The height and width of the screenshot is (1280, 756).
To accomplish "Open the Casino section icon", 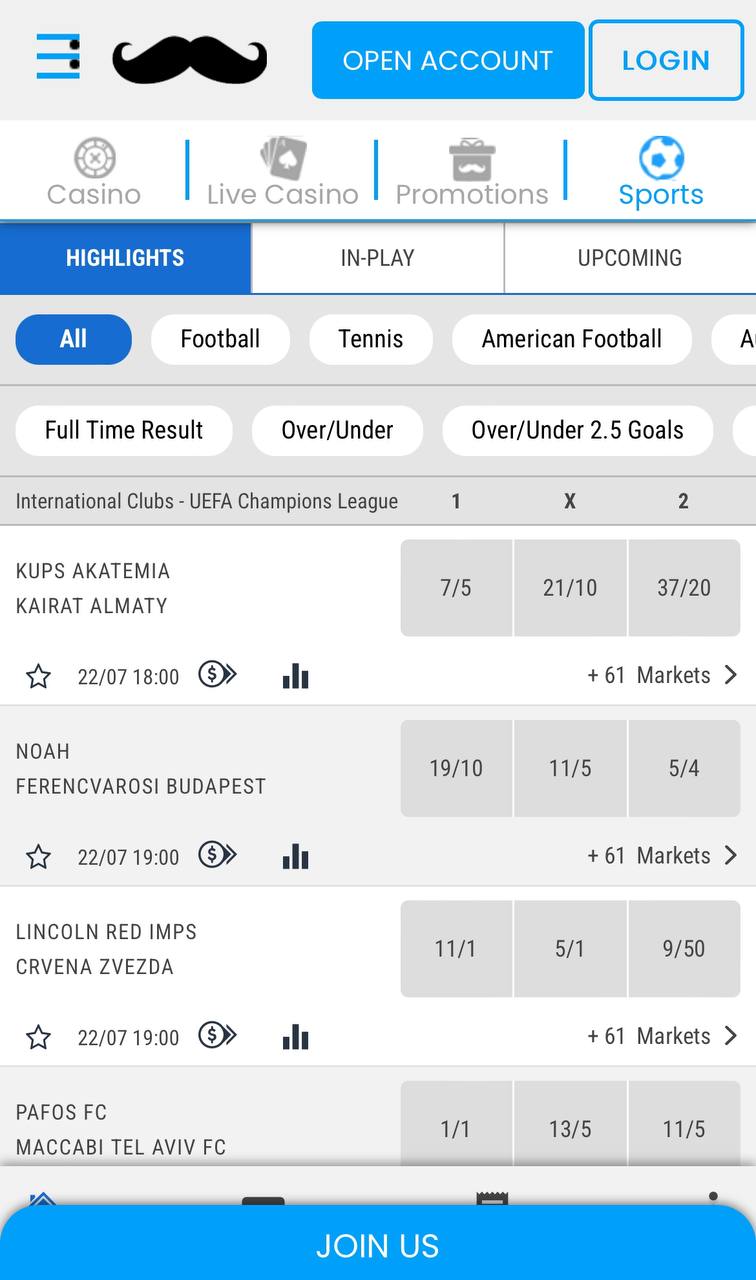I will (94, 158).
